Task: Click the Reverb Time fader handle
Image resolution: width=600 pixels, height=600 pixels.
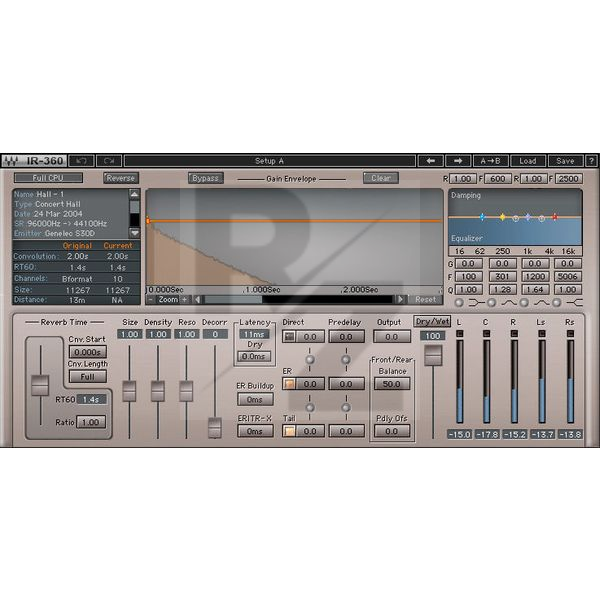Action: tap(40, 385)
